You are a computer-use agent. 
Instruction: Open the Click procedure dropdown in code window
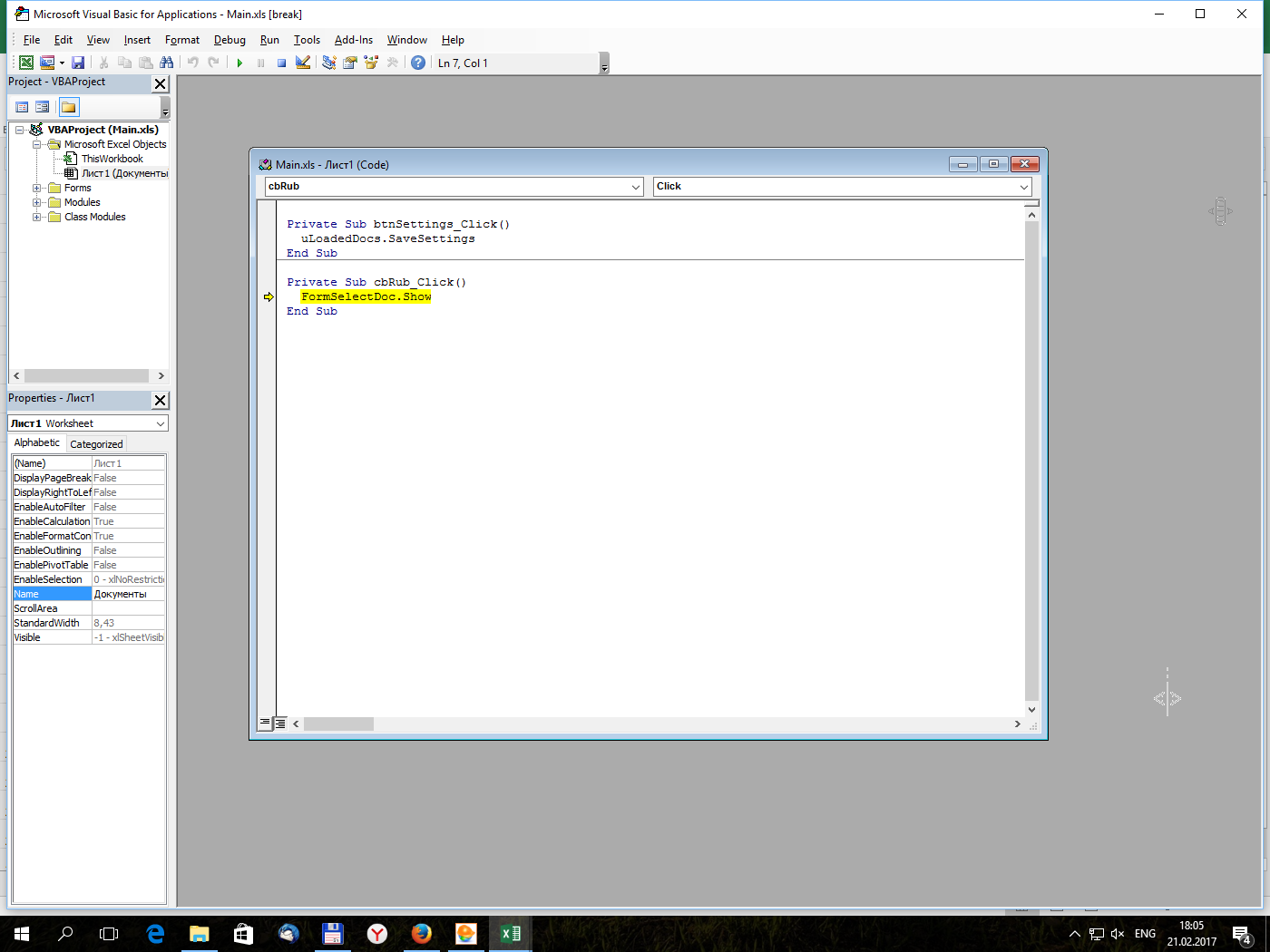pos(1024,187)
